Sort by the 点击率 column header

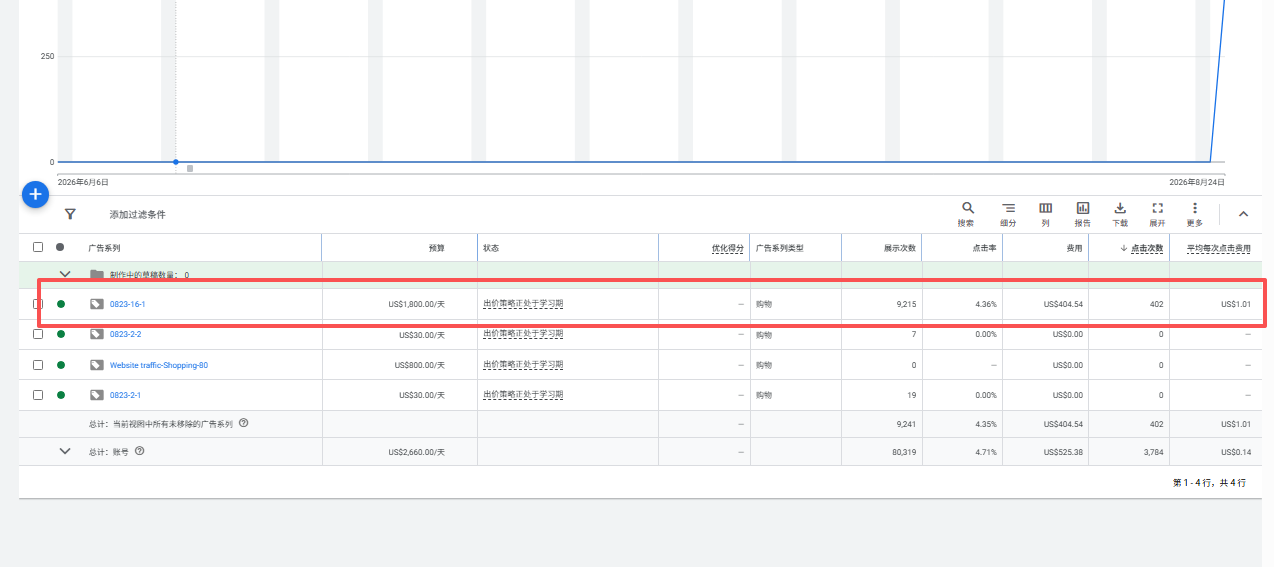click(x=985, y=248)
